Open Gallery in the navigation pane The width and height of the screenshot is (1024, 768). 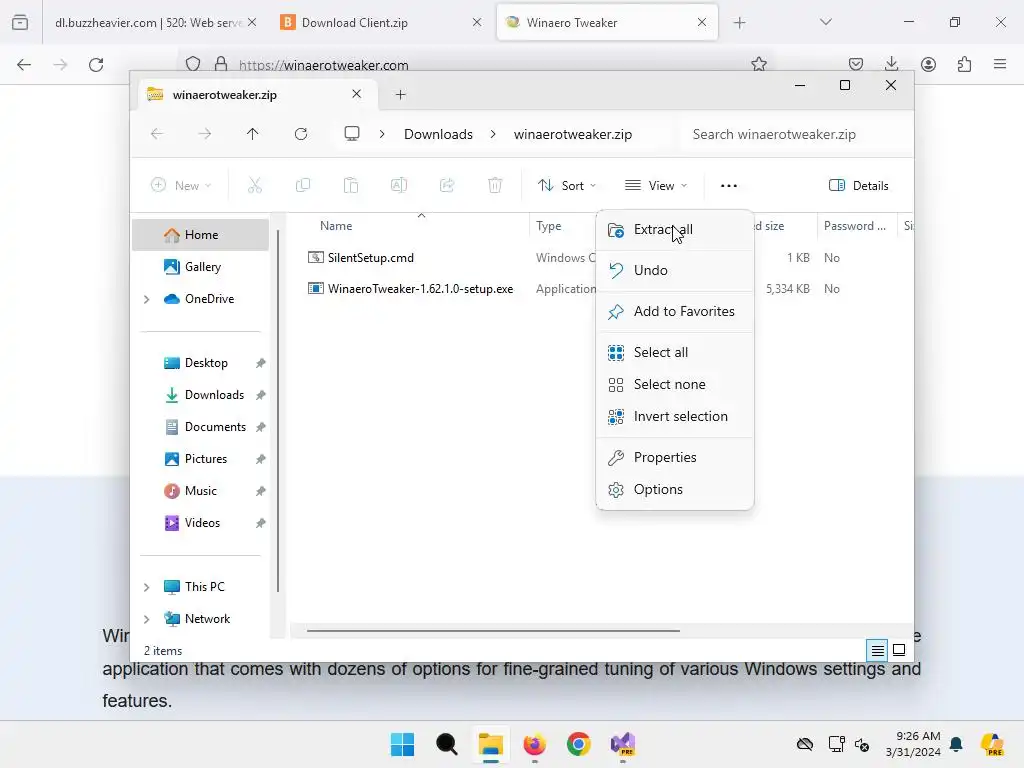pos(200,267)
